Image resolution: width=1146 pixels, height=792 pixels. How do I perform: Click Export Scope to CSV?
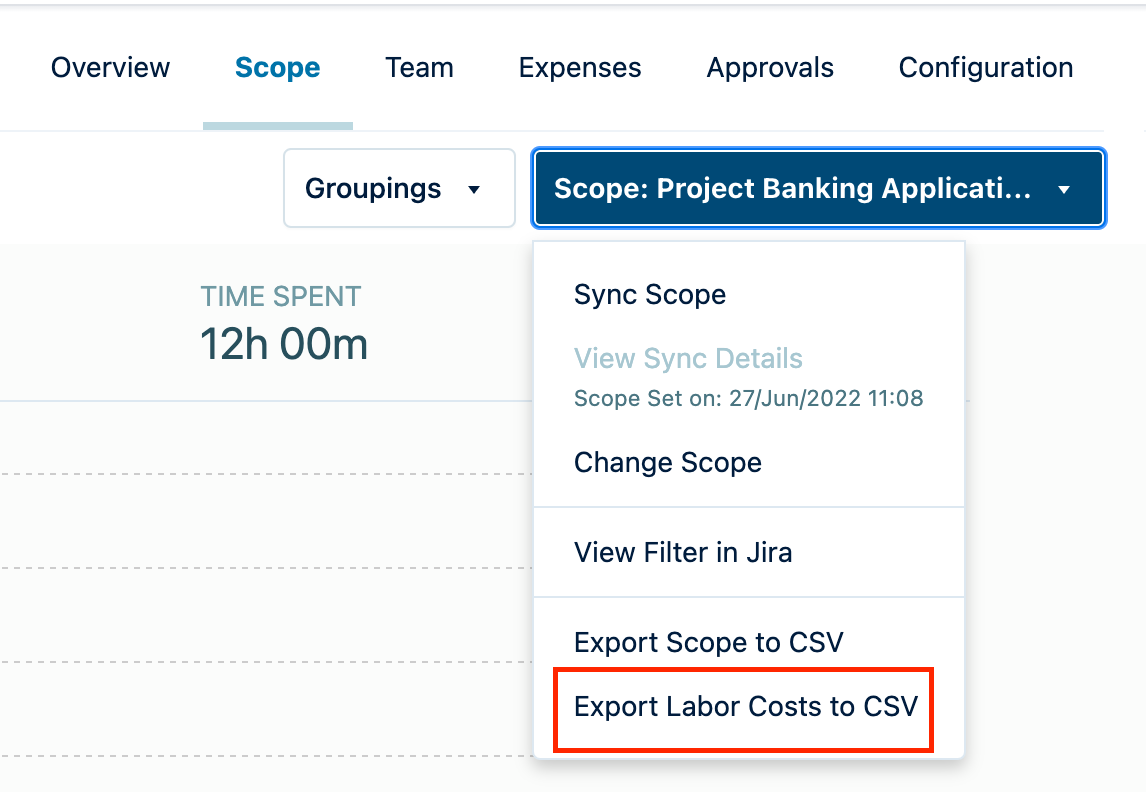click(x=709, y=642)
